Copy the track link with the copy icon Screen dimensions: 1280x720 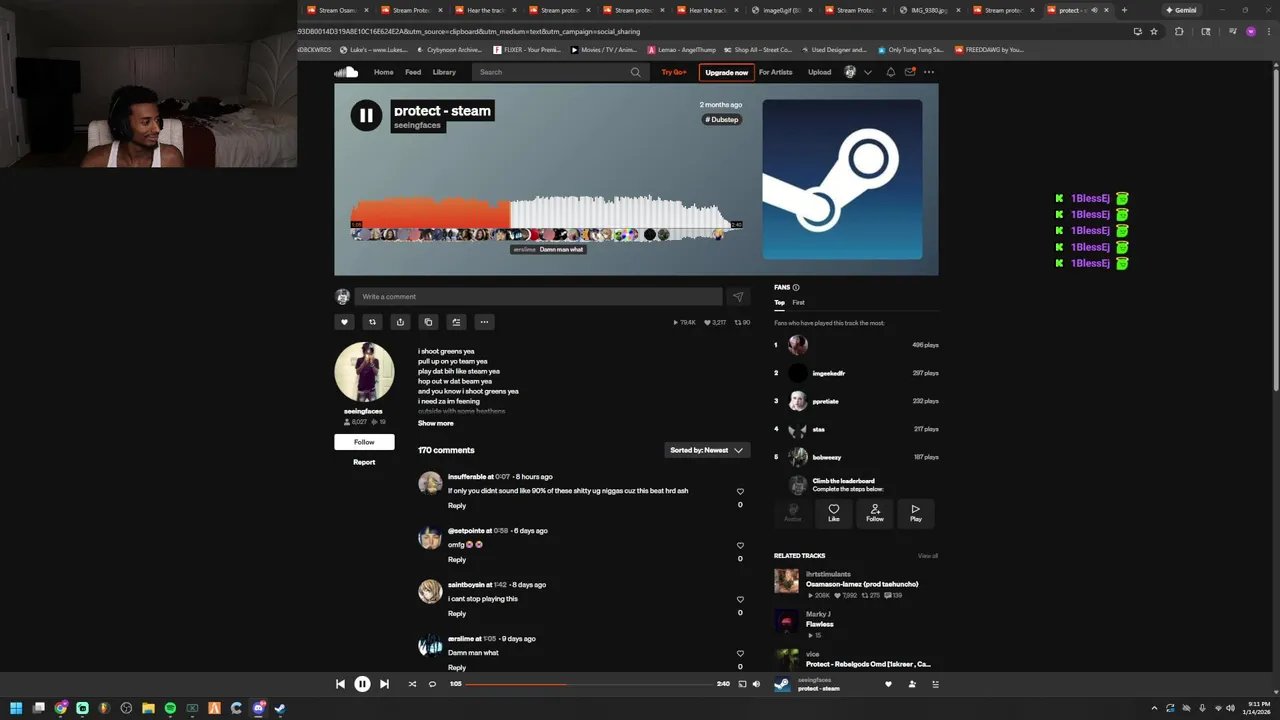(428, 322)
